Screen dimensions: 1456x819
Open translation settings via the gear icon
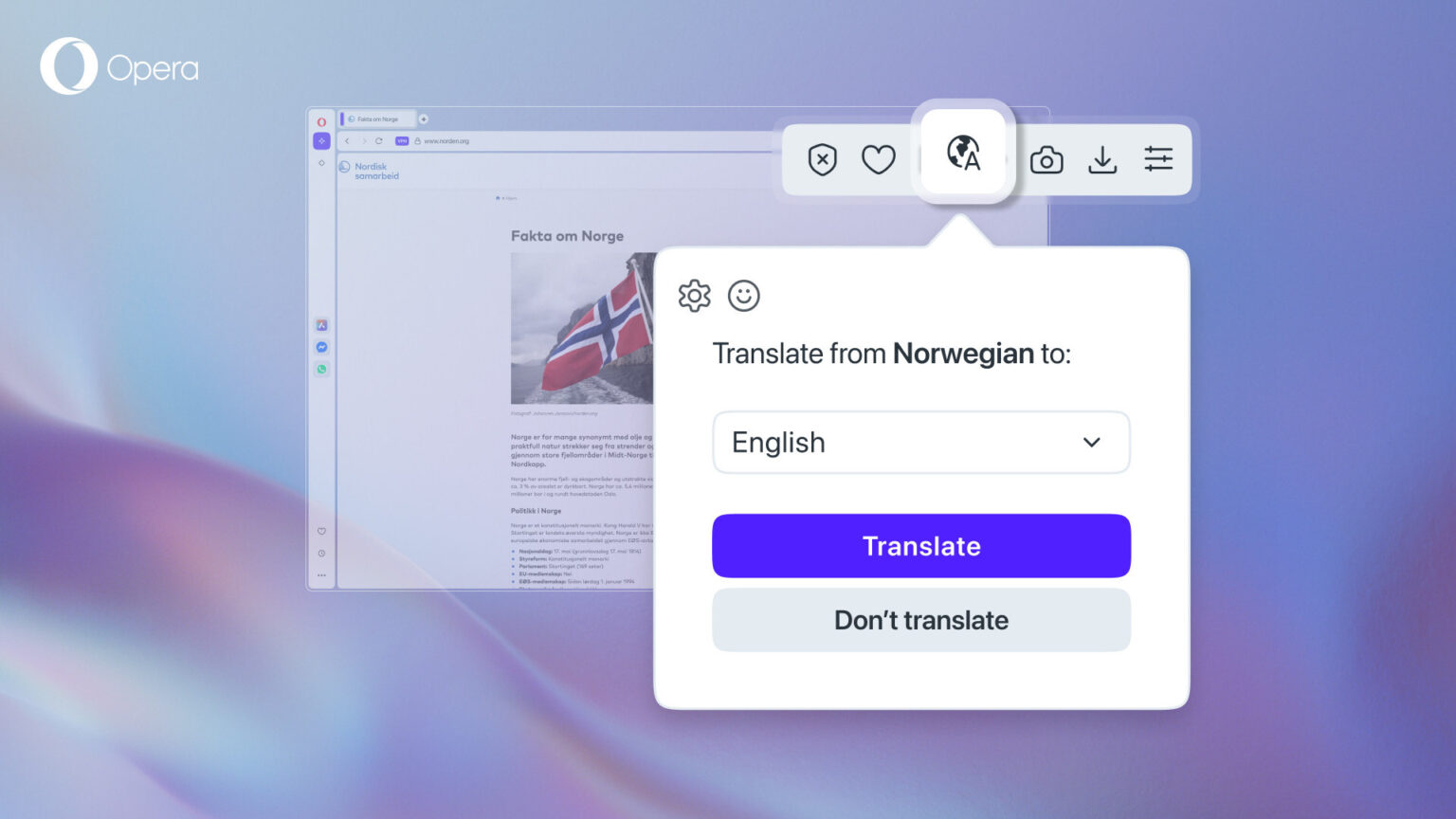click(694, 296)
